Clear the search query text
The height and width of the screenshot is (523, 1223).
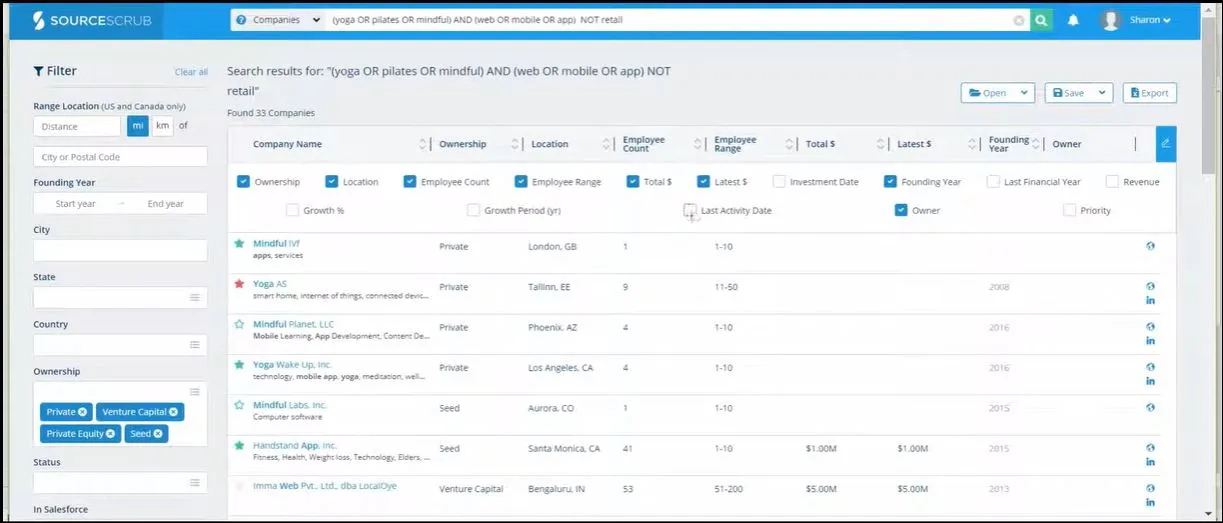1019,20
